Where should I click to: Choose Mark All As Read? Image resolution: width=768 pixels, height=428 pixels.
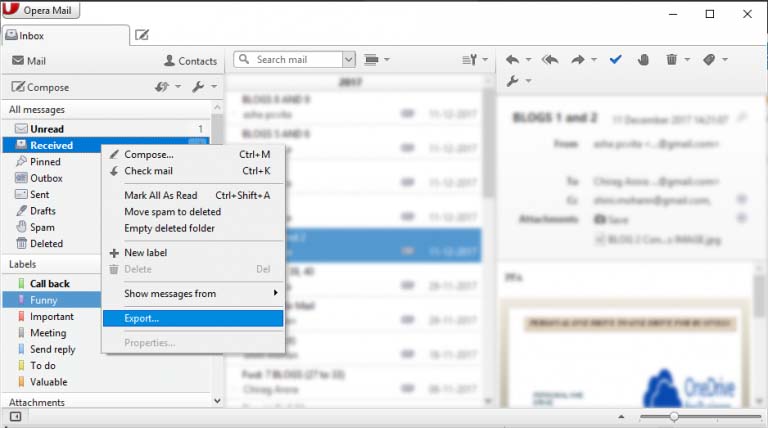[193, 195]
